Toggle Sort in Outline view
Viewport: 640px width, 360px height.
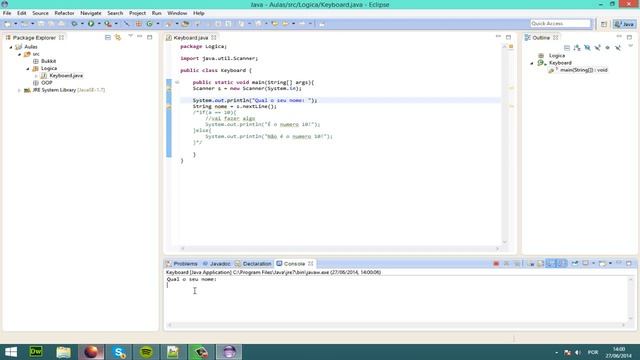coord(577,48)
